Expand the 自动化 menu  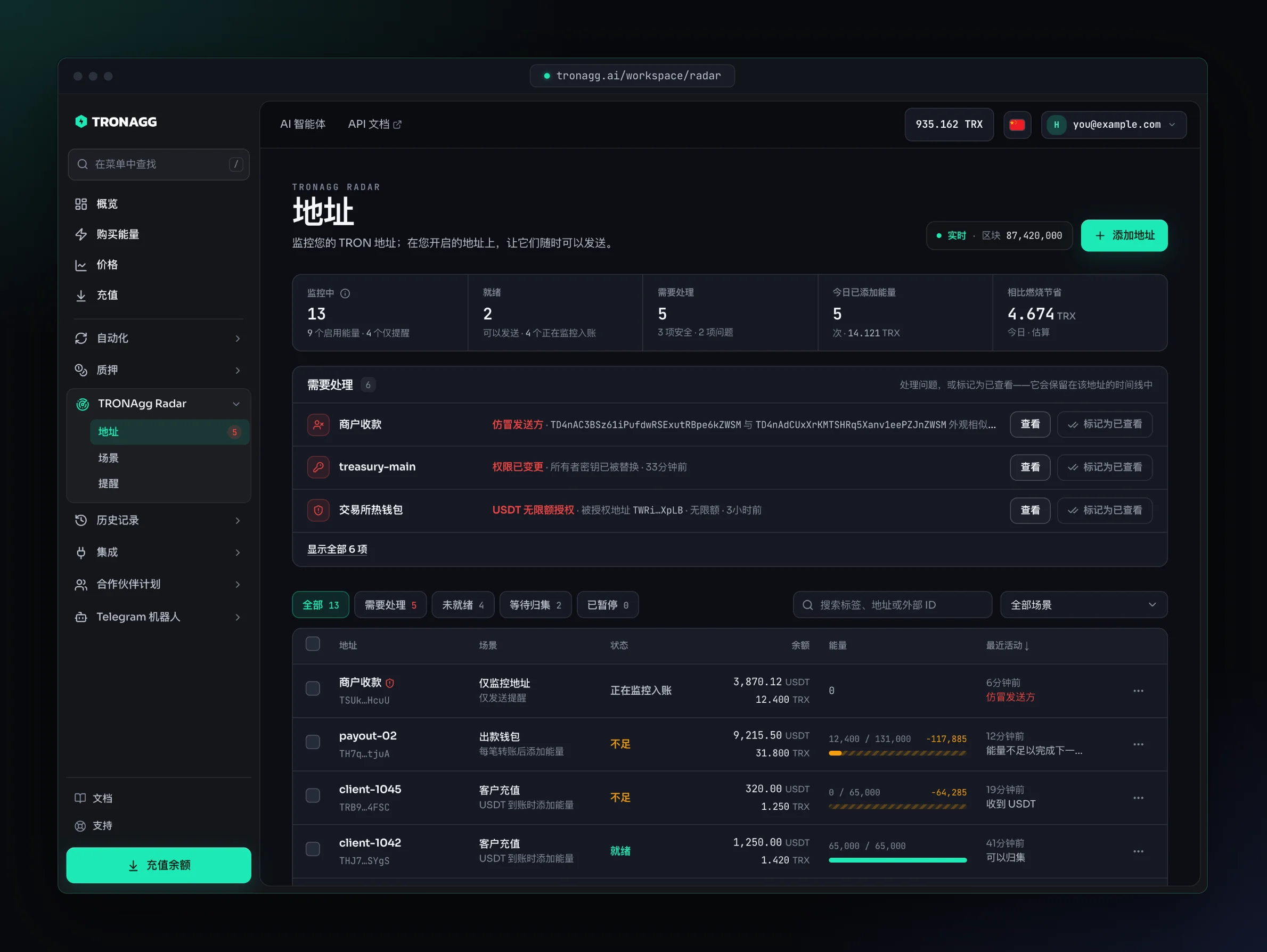click(159, 338)
